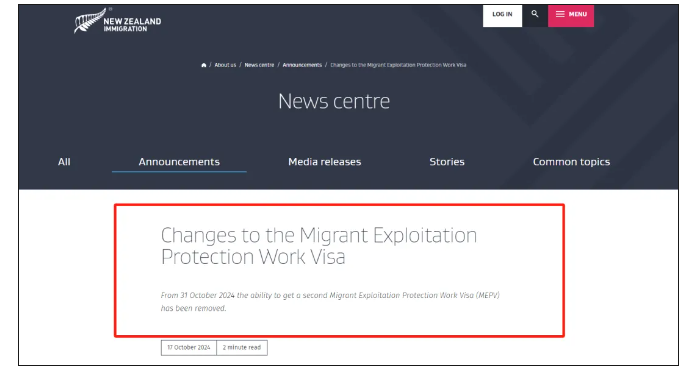
Task: Click the article summary about 31 October 2024
Action: click(330, 301)
